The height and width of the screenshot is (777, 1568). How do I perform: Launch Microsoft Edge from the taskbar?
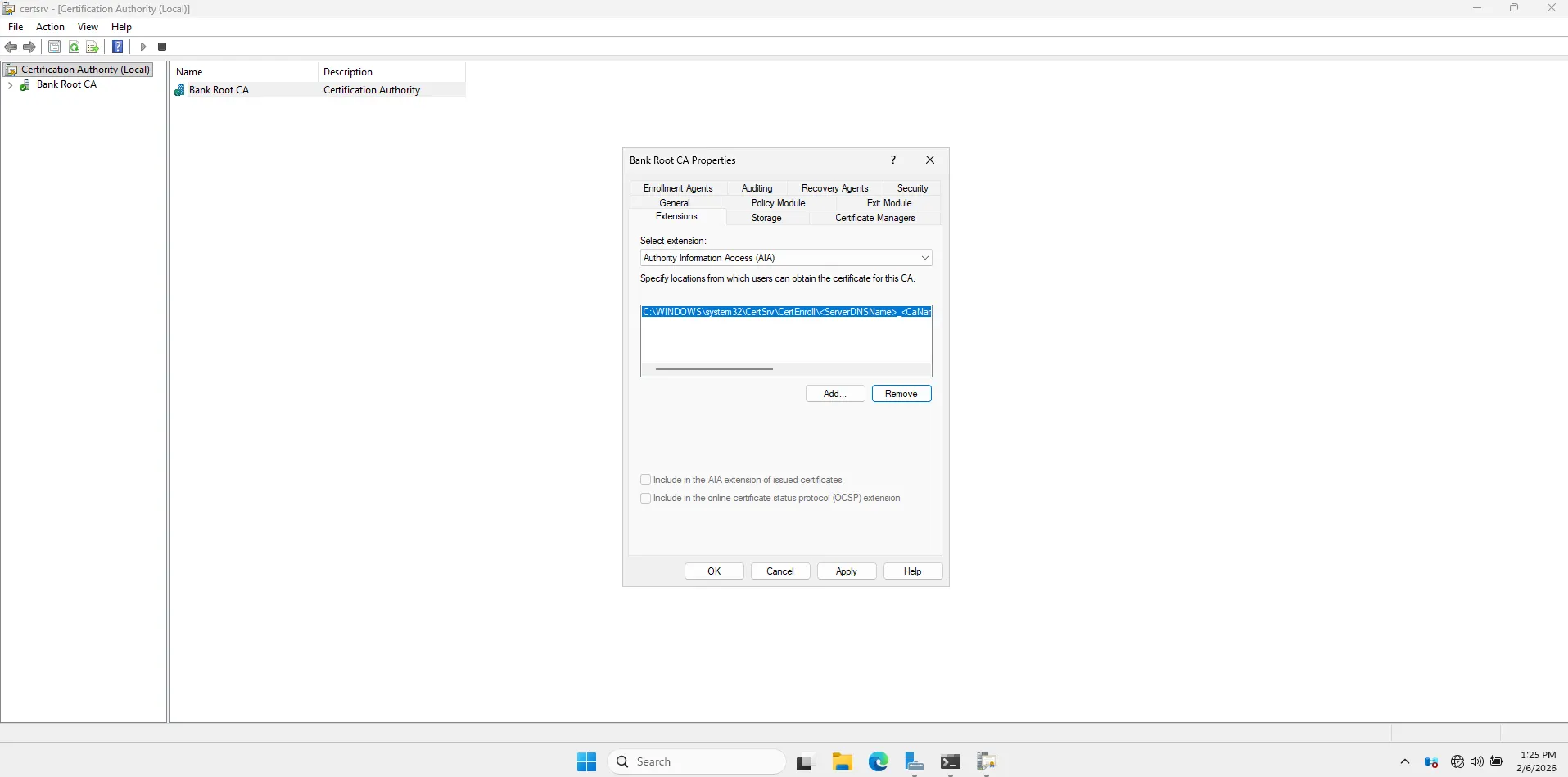coord(879,761)
